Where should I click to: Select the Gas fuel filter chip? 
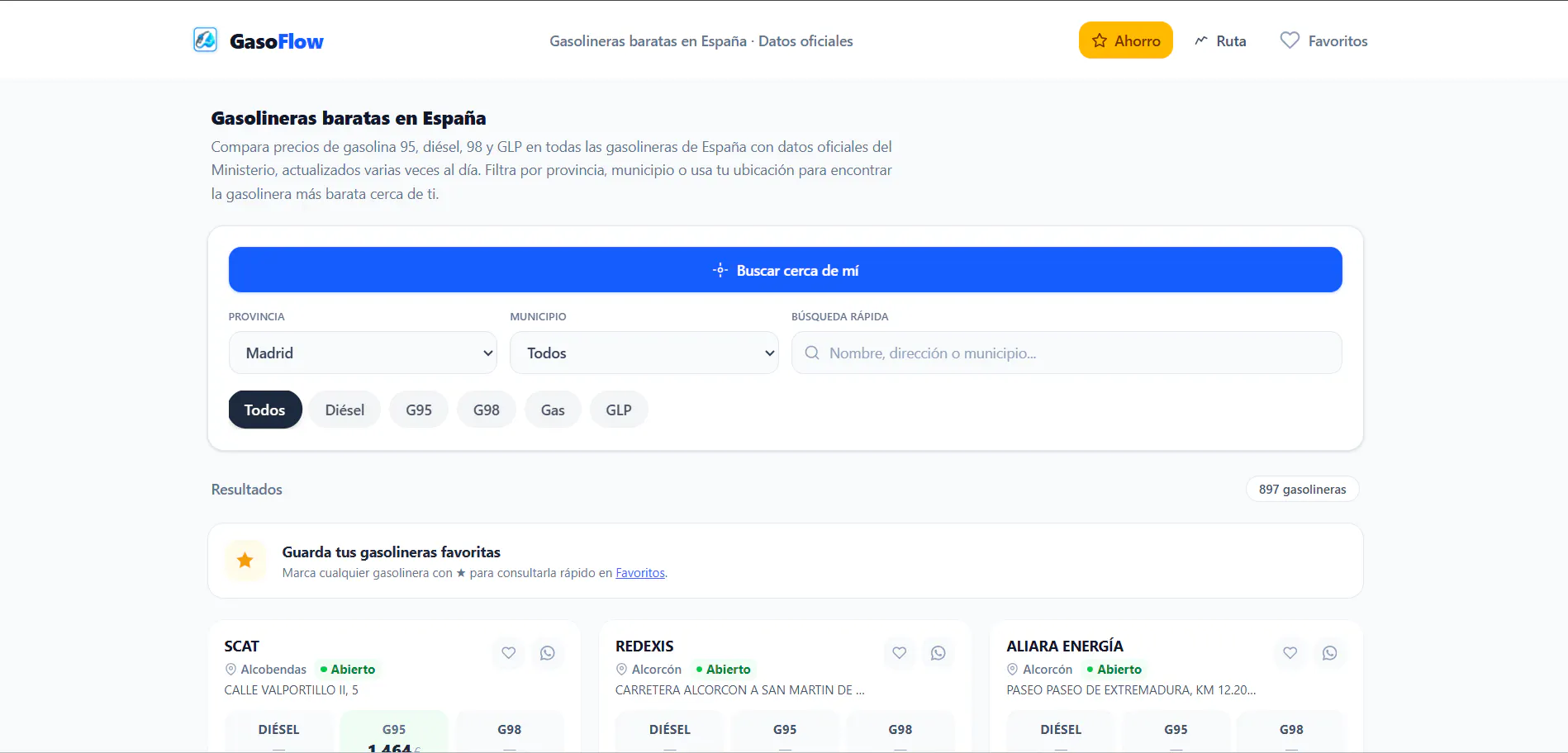(553, 410)
